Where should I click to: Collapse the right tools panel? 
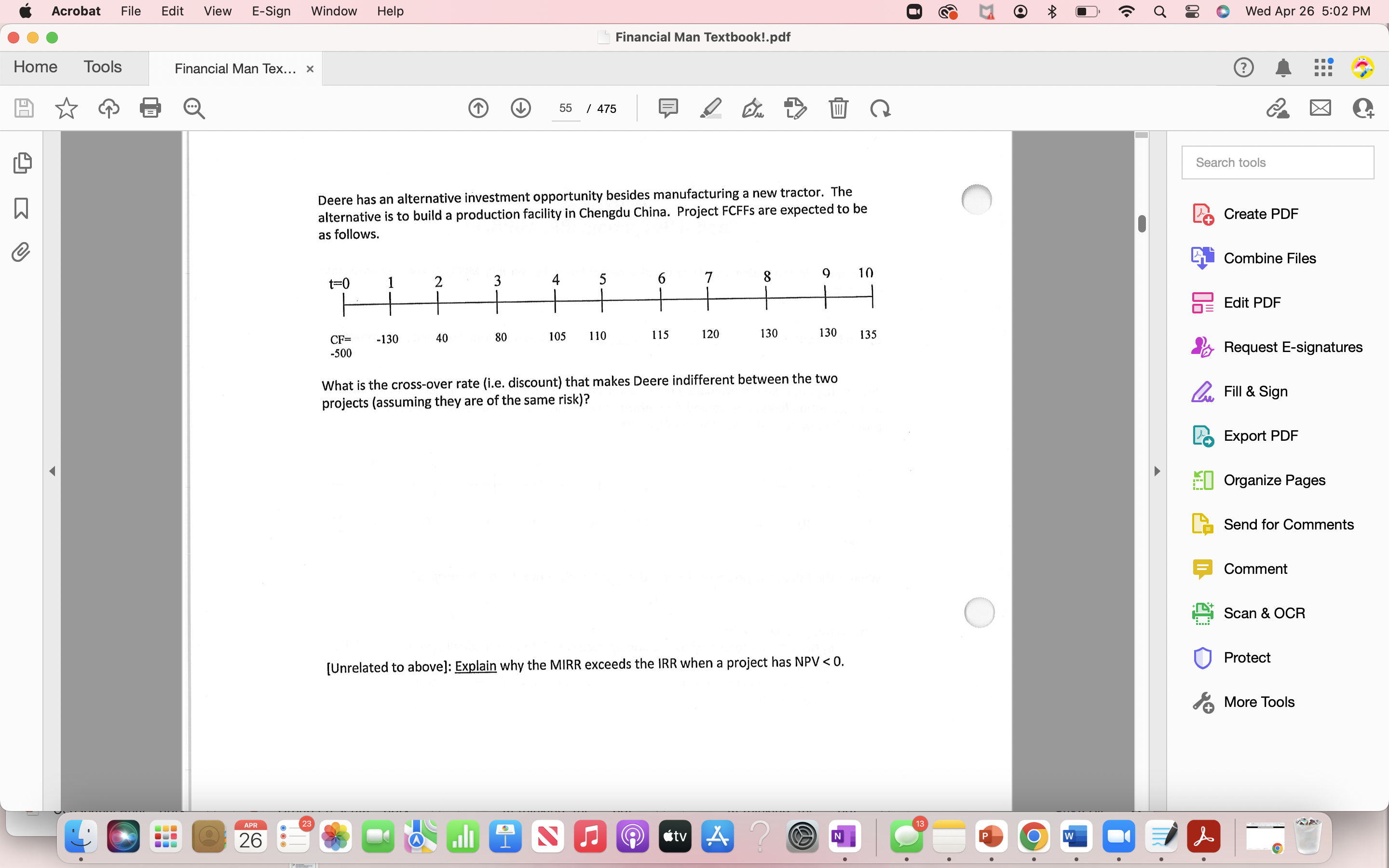(1157, 471)
